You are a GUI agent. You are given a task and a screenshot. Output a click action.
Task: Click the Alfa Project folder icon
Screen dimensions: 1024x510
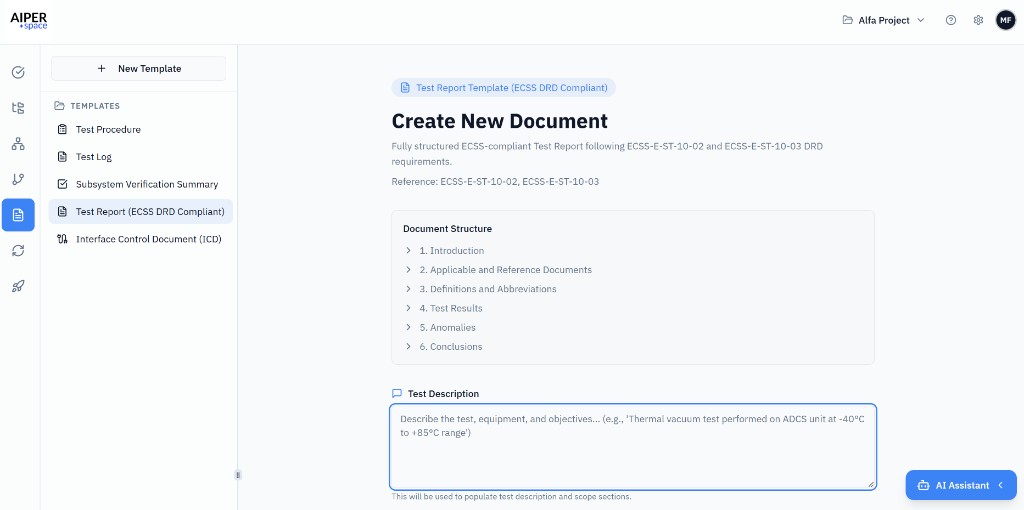[x=848, y=20]
